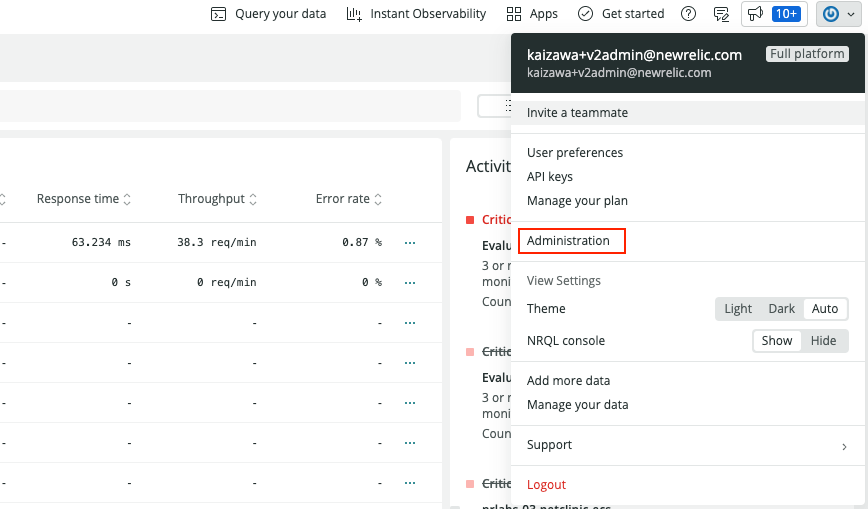Click the 0 req/min throughput value
Image resolution: width=868 pixels, height=509 pixels.
point(226,282)
